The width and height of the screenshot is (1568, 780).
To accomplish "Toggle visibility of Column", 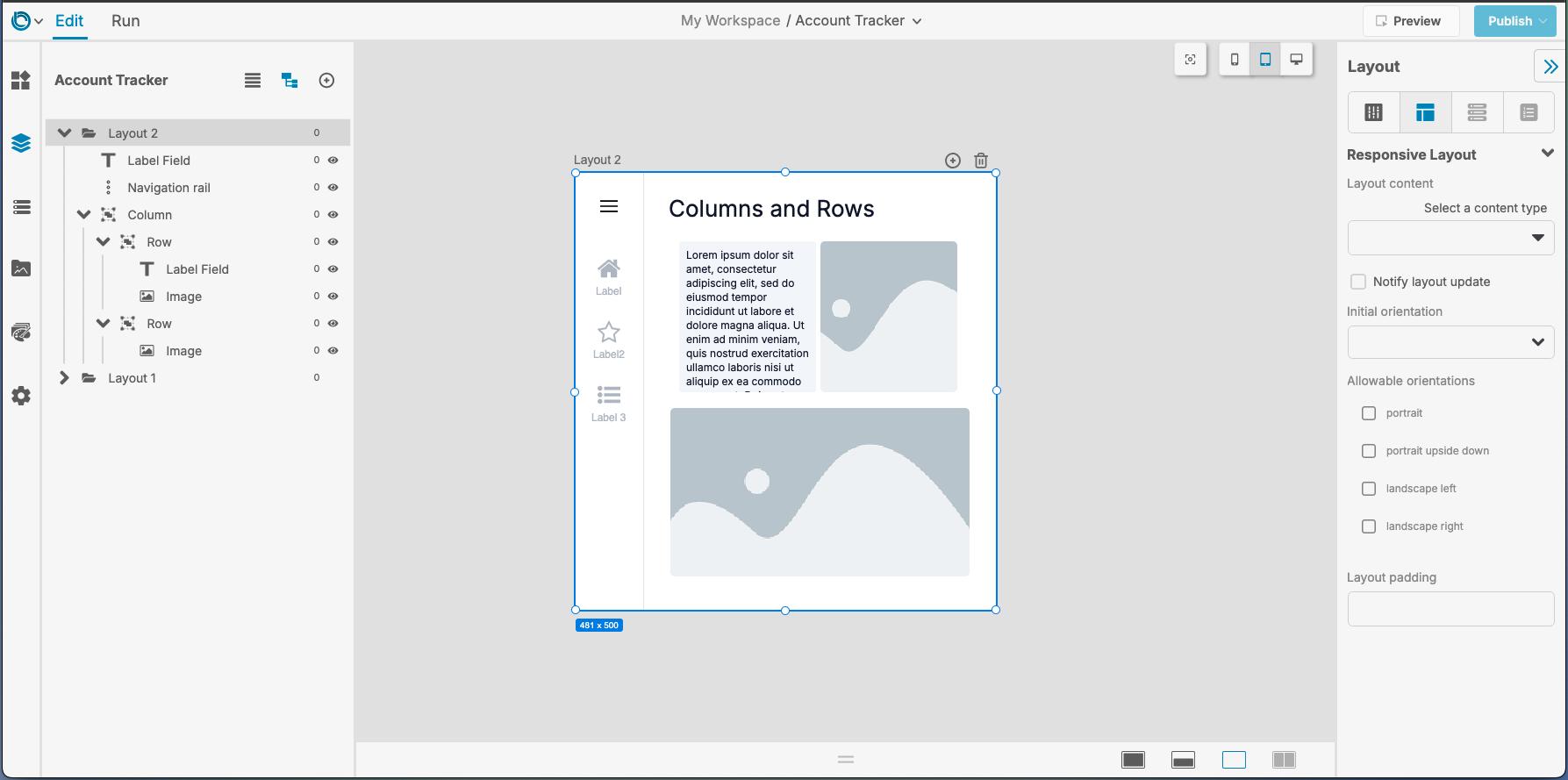I will (x=333, y=215).
